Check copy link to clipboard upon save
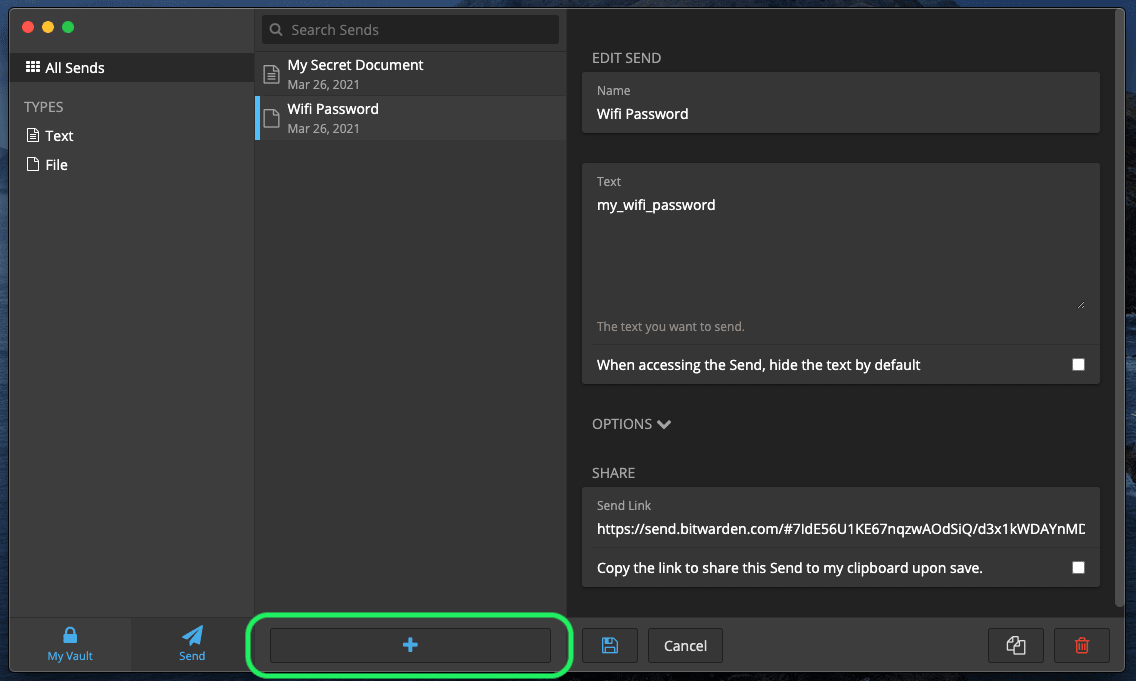1136x681 pixels. (x=1078, y=567)
